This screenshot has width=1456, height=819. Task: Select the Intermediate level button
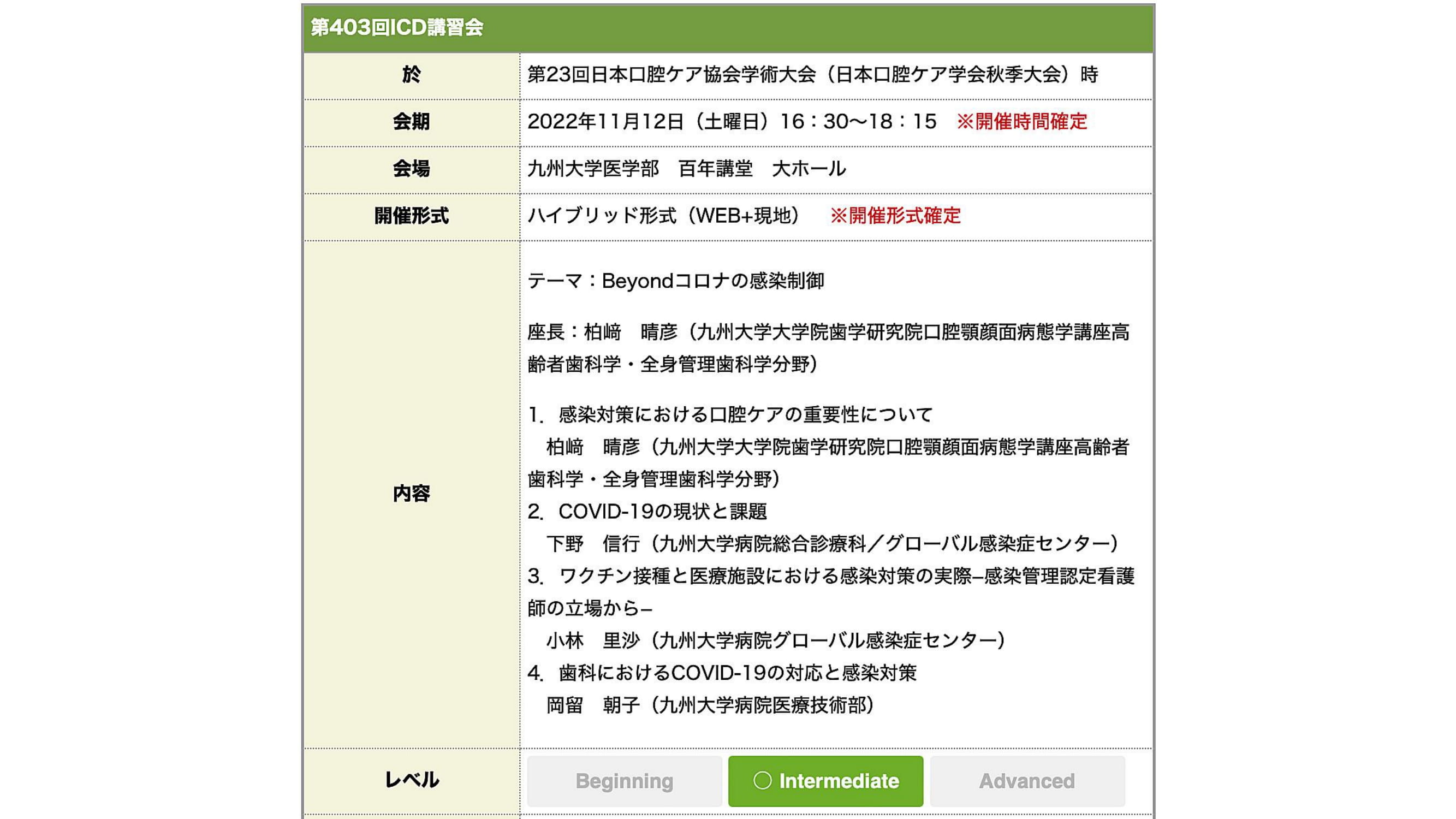tap(825, 781)
